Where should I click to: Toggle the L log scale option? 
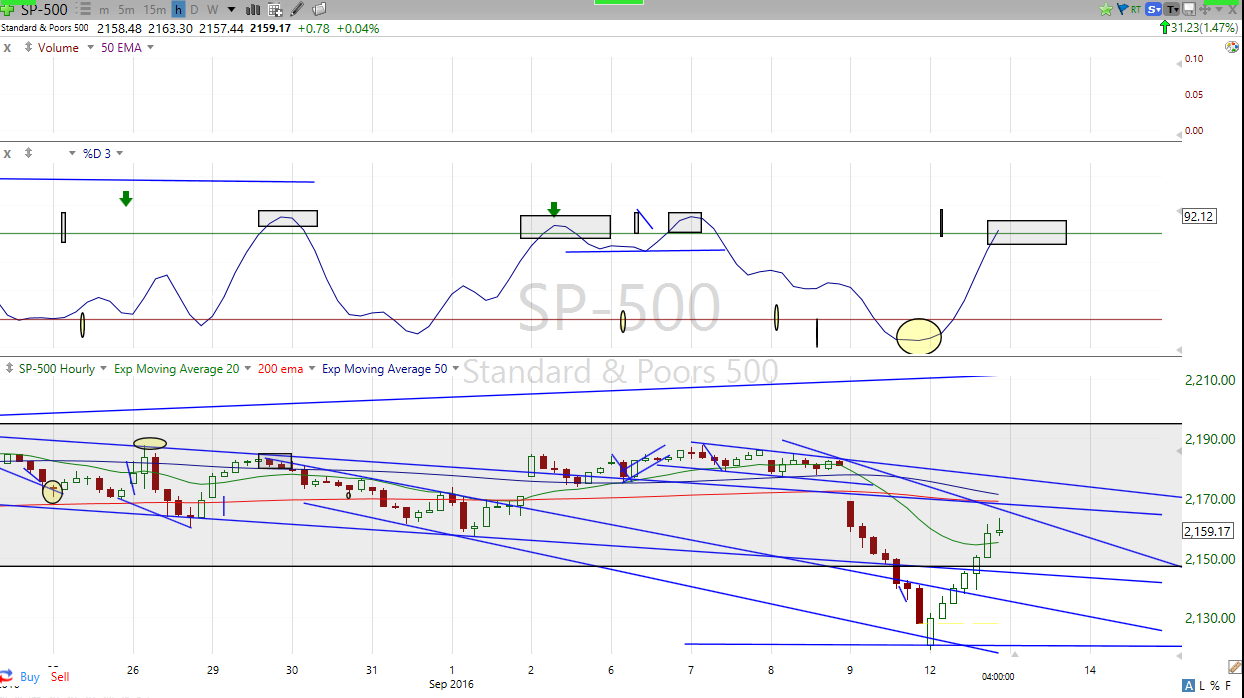[1203, 685]
